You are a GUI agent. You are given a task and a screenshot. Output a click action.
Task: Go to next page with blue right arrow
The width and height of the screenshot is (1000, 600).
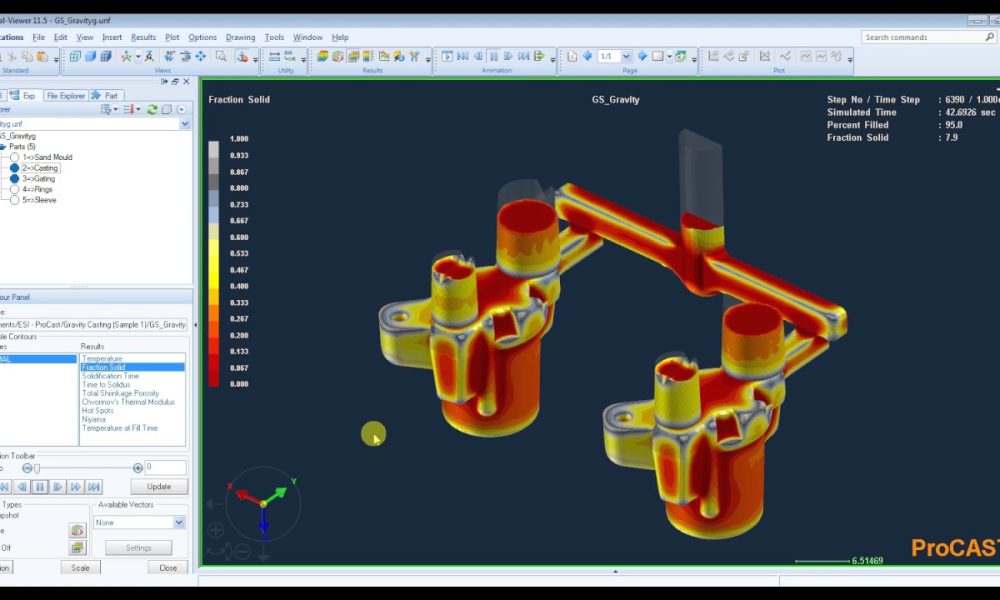(x=642, y=56)
